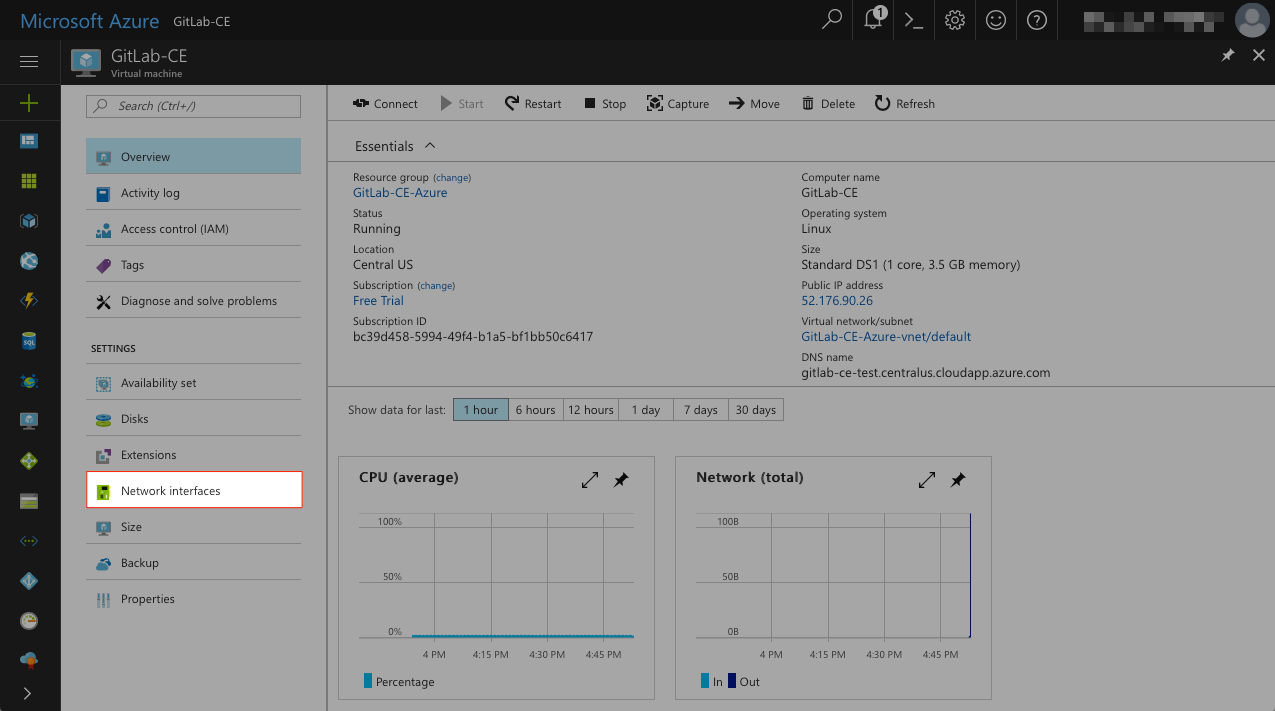Select Overview in the blade menu
This screenshot has height=711, width=1275.
(x=194, y=157)
